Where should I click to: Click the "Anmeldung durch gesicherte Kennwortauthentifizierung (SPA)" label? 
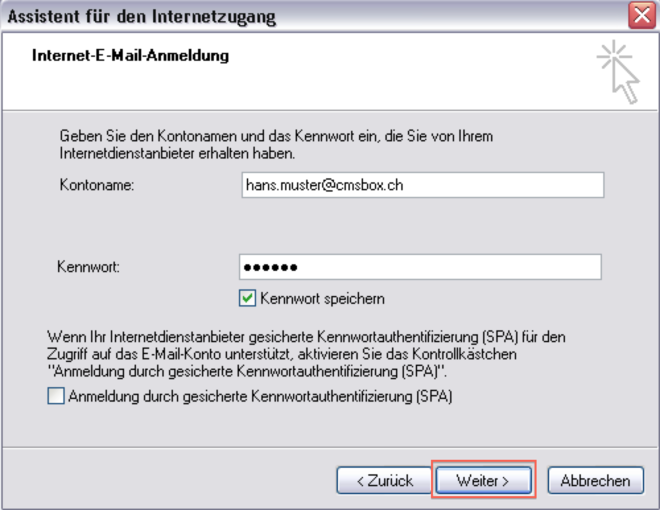[x=260, y=396]
